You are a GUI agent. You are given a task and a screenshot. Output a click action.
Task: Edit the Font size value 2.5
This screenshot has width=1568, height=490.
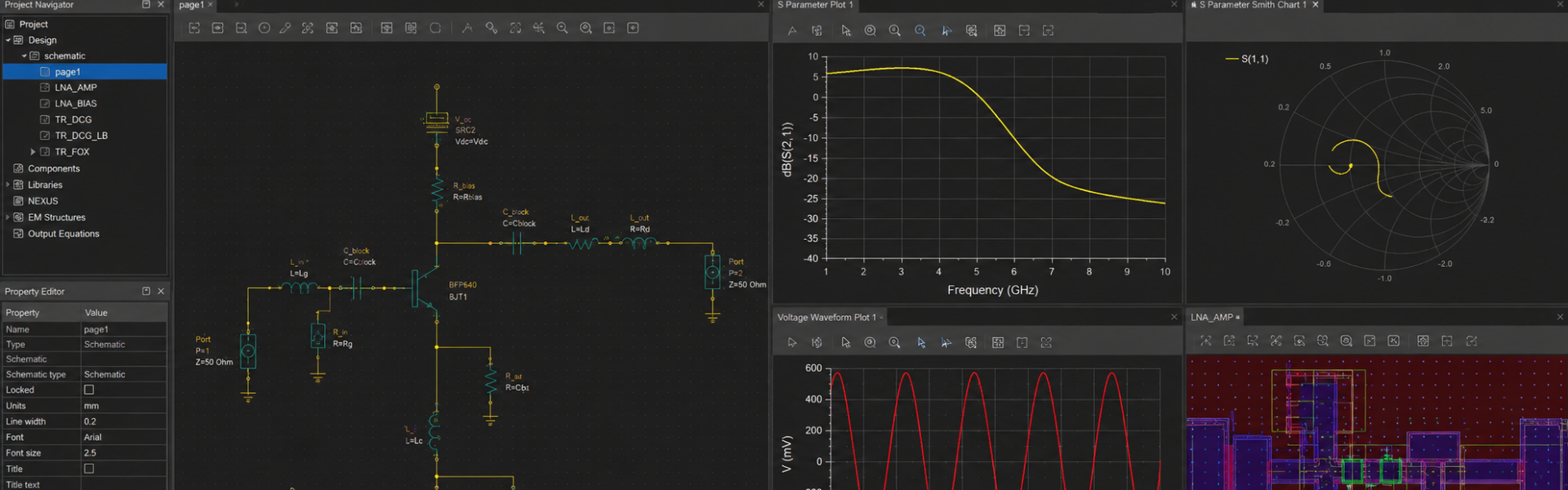(x=124, y=452)
